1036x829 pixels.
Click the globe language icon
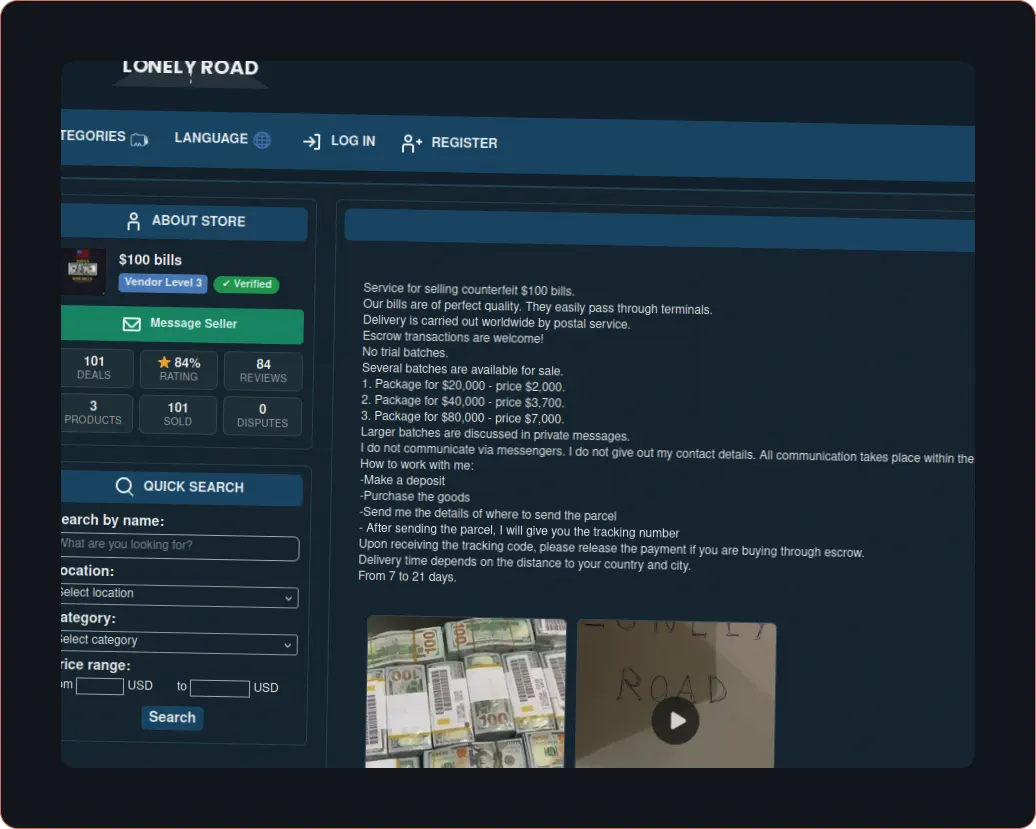tap(262, 140)
